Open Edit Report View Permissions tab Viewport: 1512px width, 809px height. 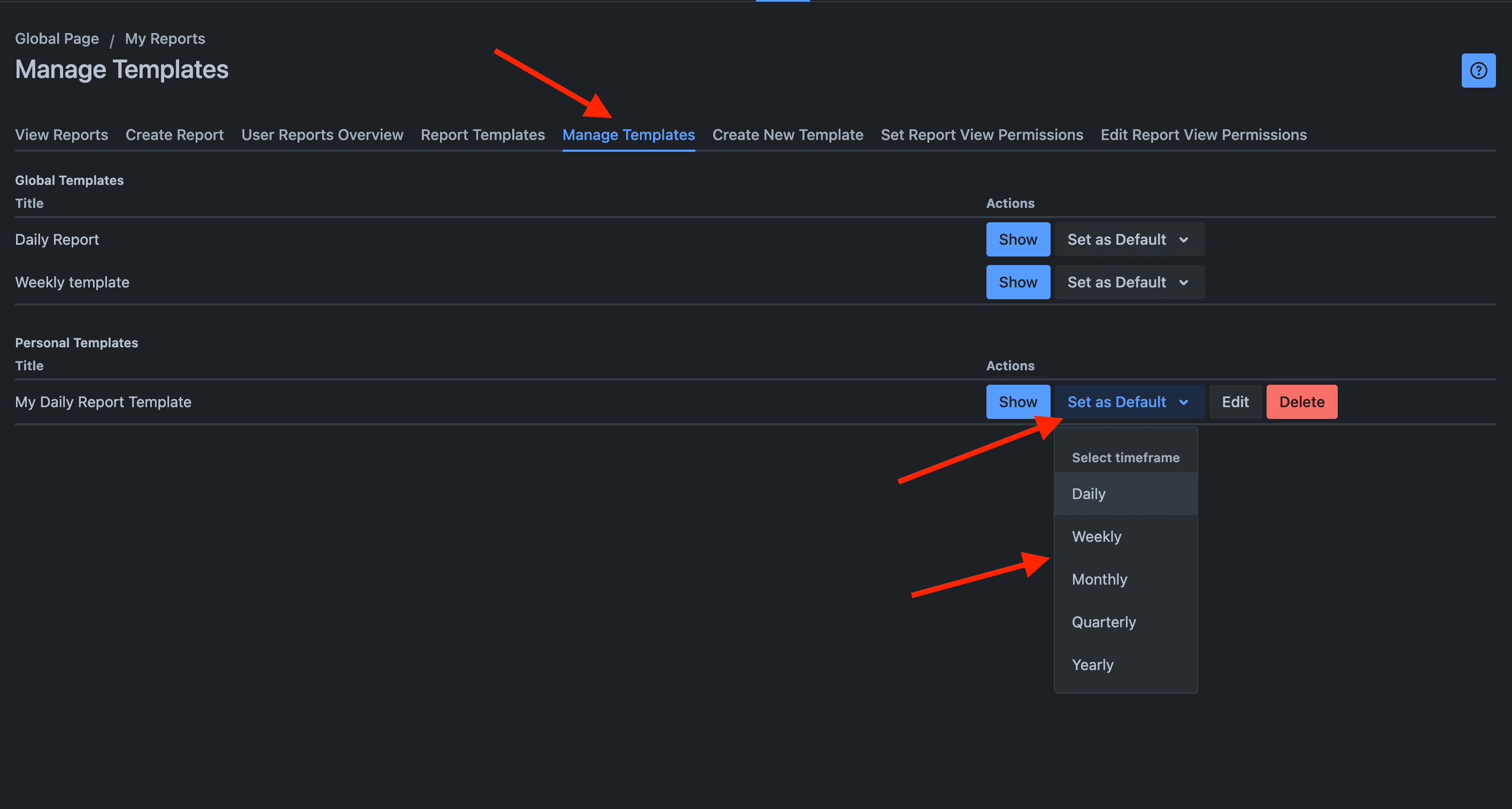1204,135
